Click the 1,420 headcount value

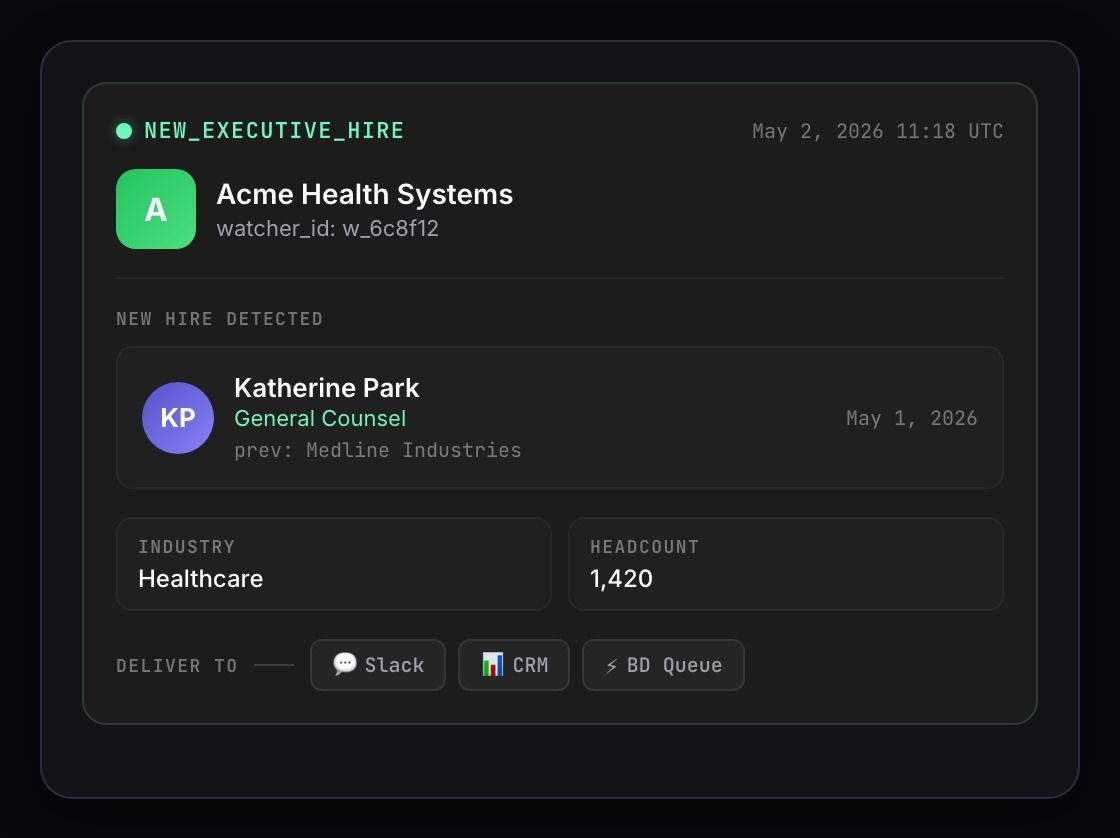[621, 579]
